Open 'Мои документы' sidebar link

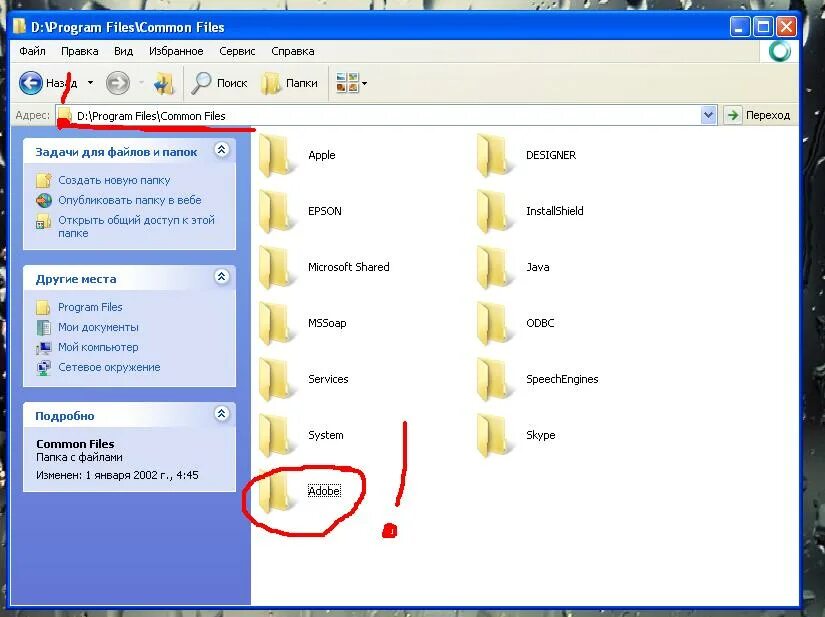pyautogui.click(x=98, y=327)
